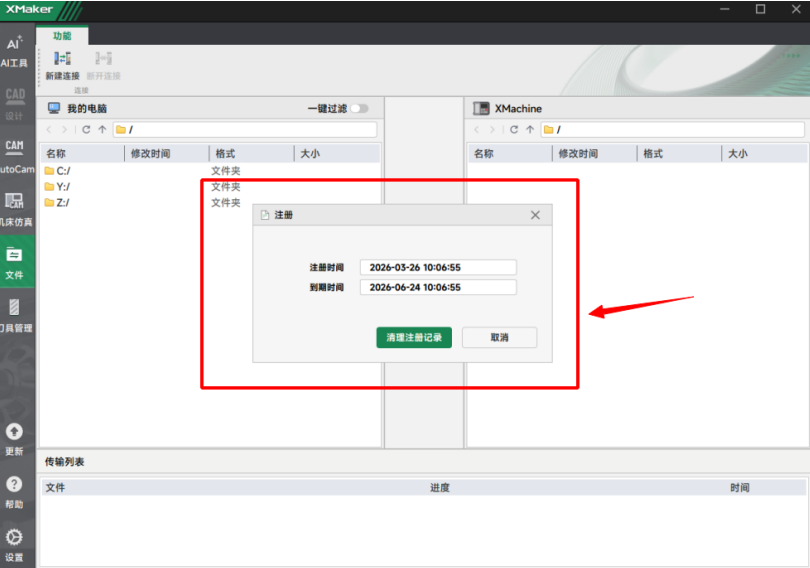Select the 功能 ribbon tab

coord(62,35)
